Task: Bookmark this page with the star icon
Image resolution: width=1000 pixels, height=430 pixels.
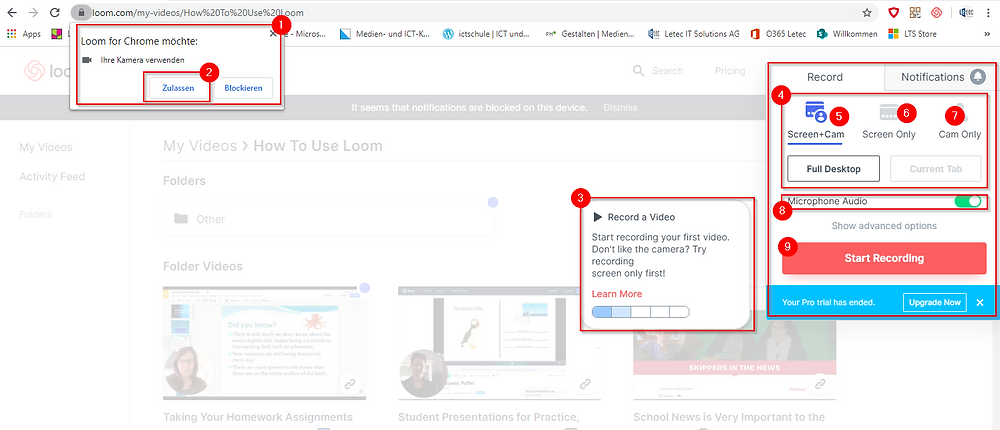Action: (867, 12)
